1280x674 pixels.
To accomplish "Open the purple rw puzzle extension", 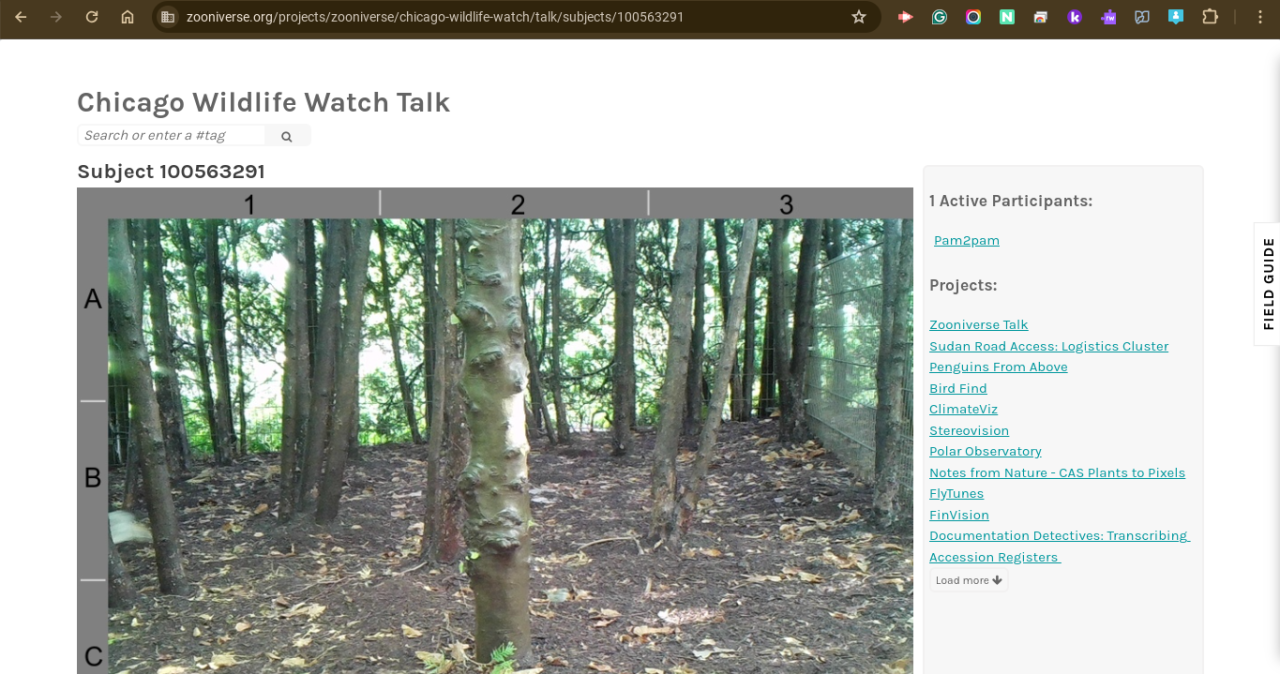I will [1108, 17].
